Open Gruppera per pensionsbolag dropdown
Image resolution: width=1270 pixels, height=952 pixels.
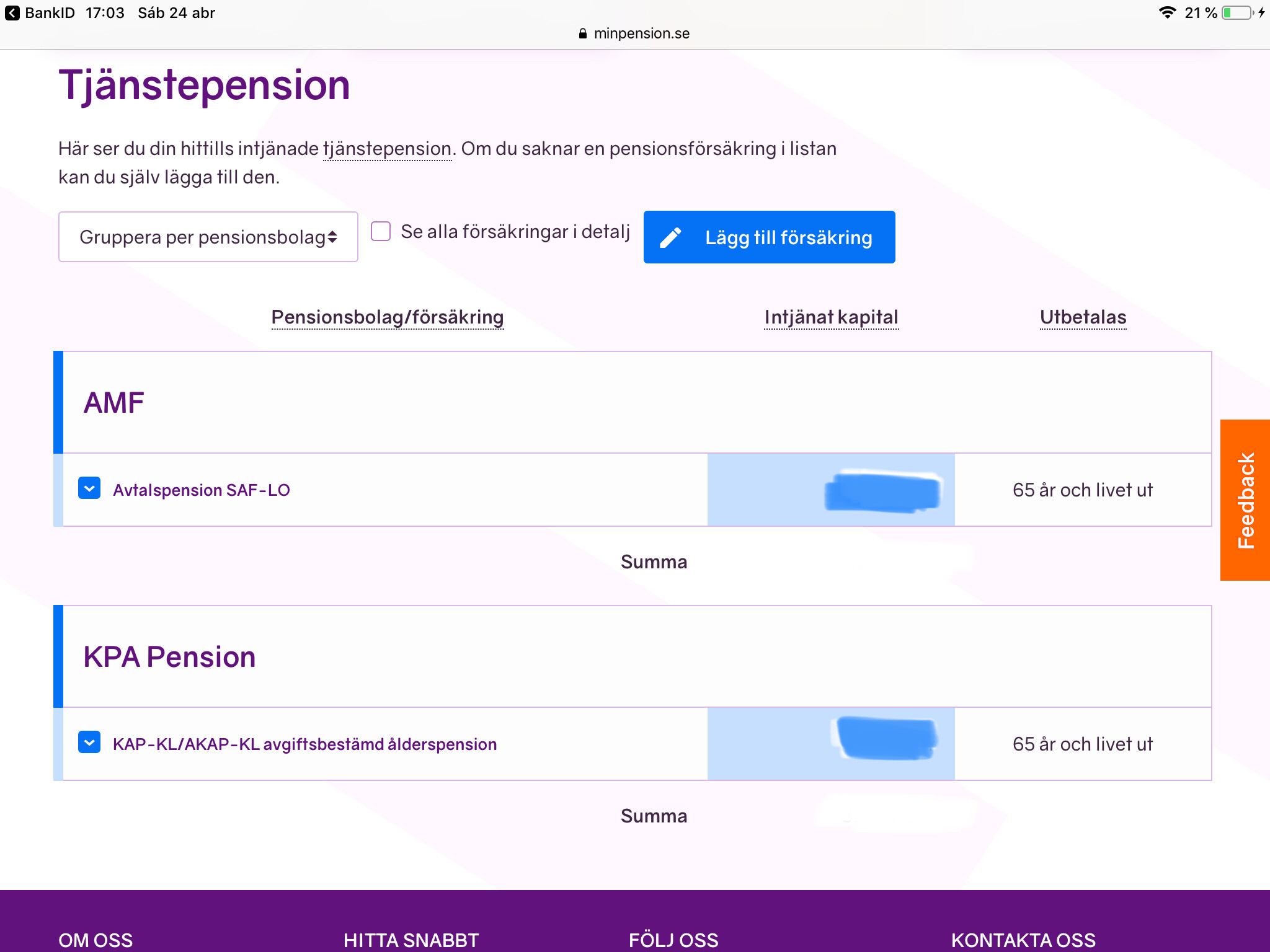coord(208,237)
